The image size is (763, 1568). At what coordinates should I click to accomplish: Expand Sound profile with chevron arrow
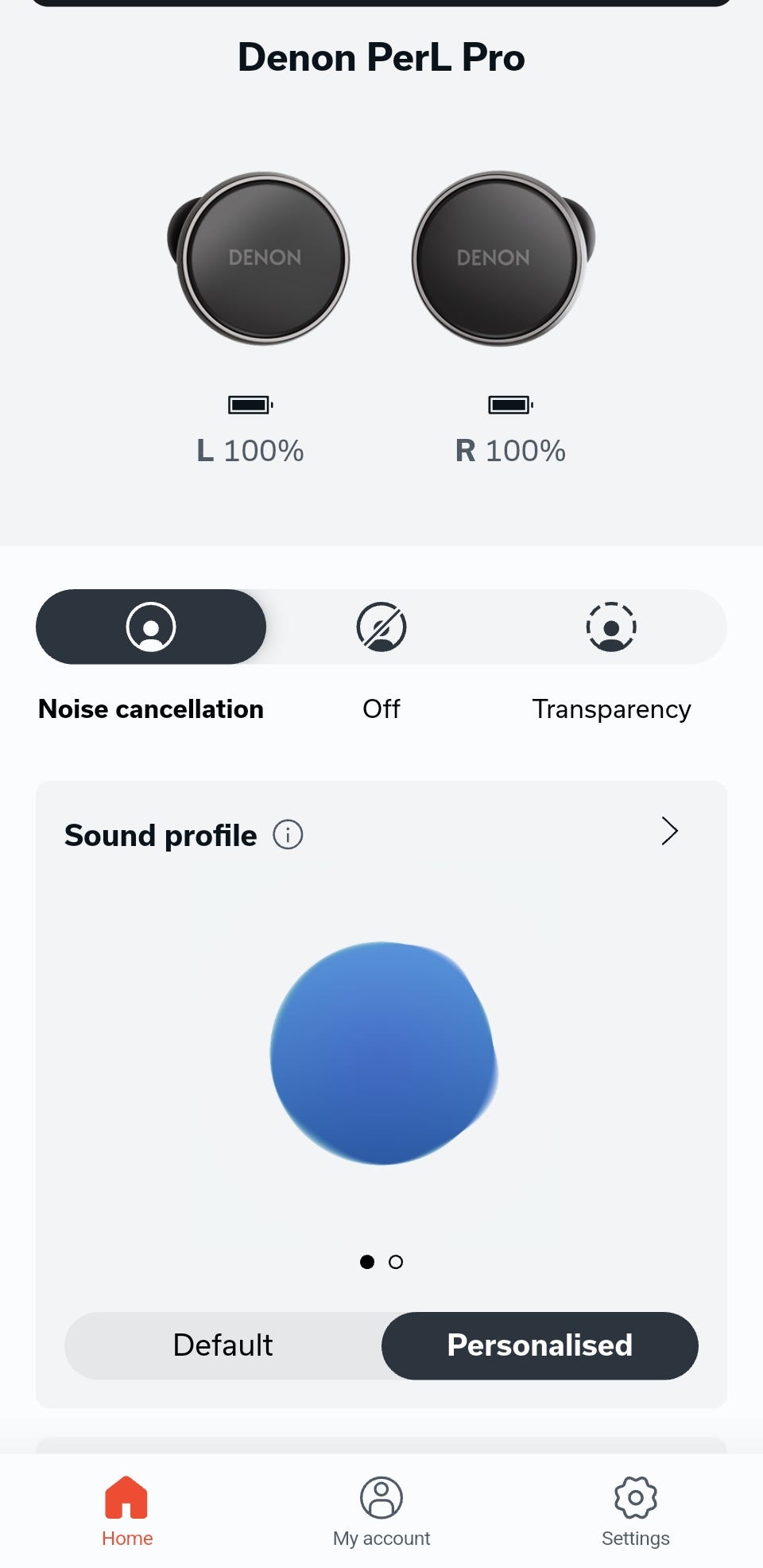pos(670,831)
